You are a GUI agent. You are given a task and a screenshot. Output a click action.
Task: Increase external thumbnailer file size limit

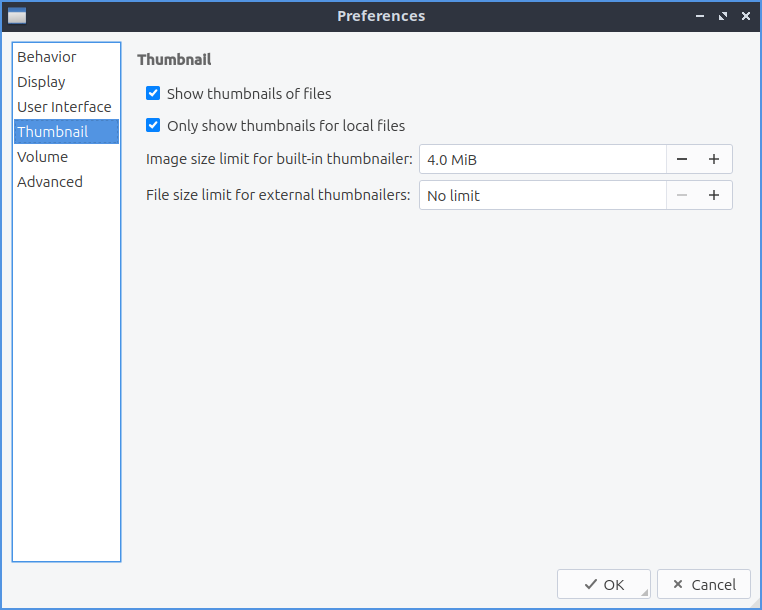click(714, 196)
